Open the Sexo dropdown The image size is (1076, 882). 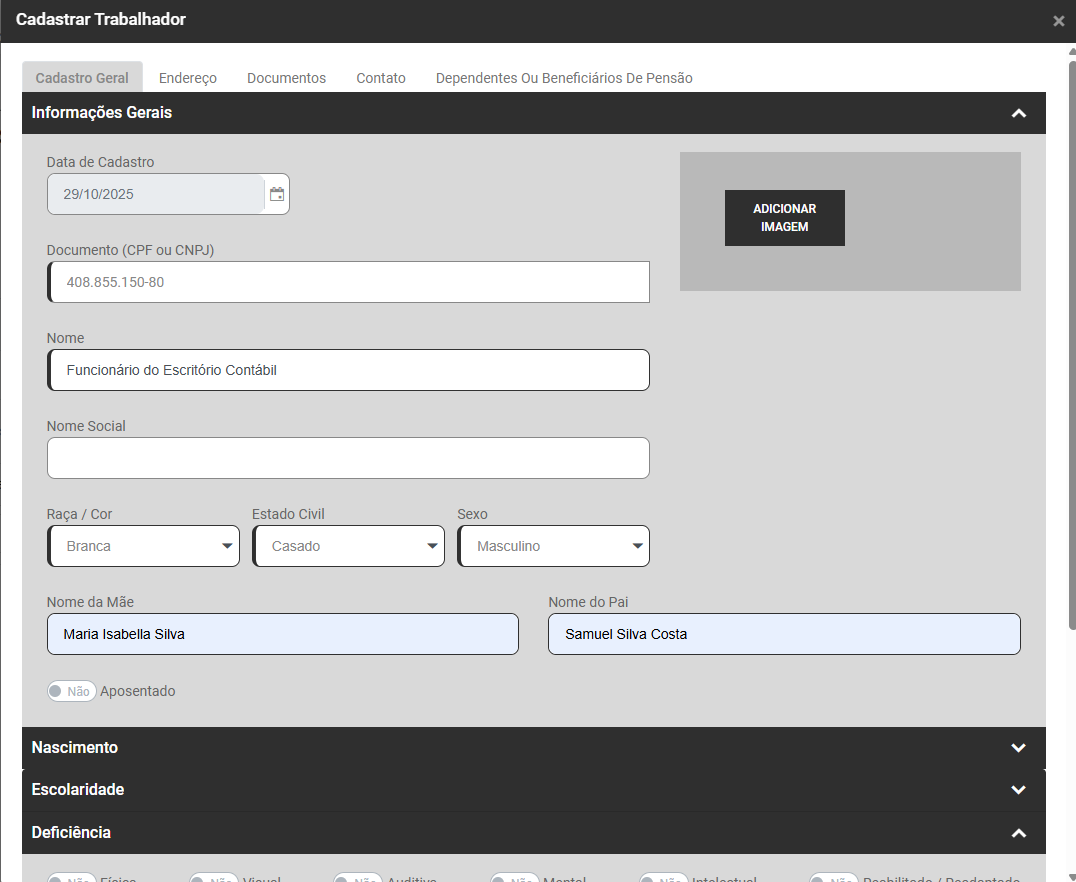pos(554,546)
